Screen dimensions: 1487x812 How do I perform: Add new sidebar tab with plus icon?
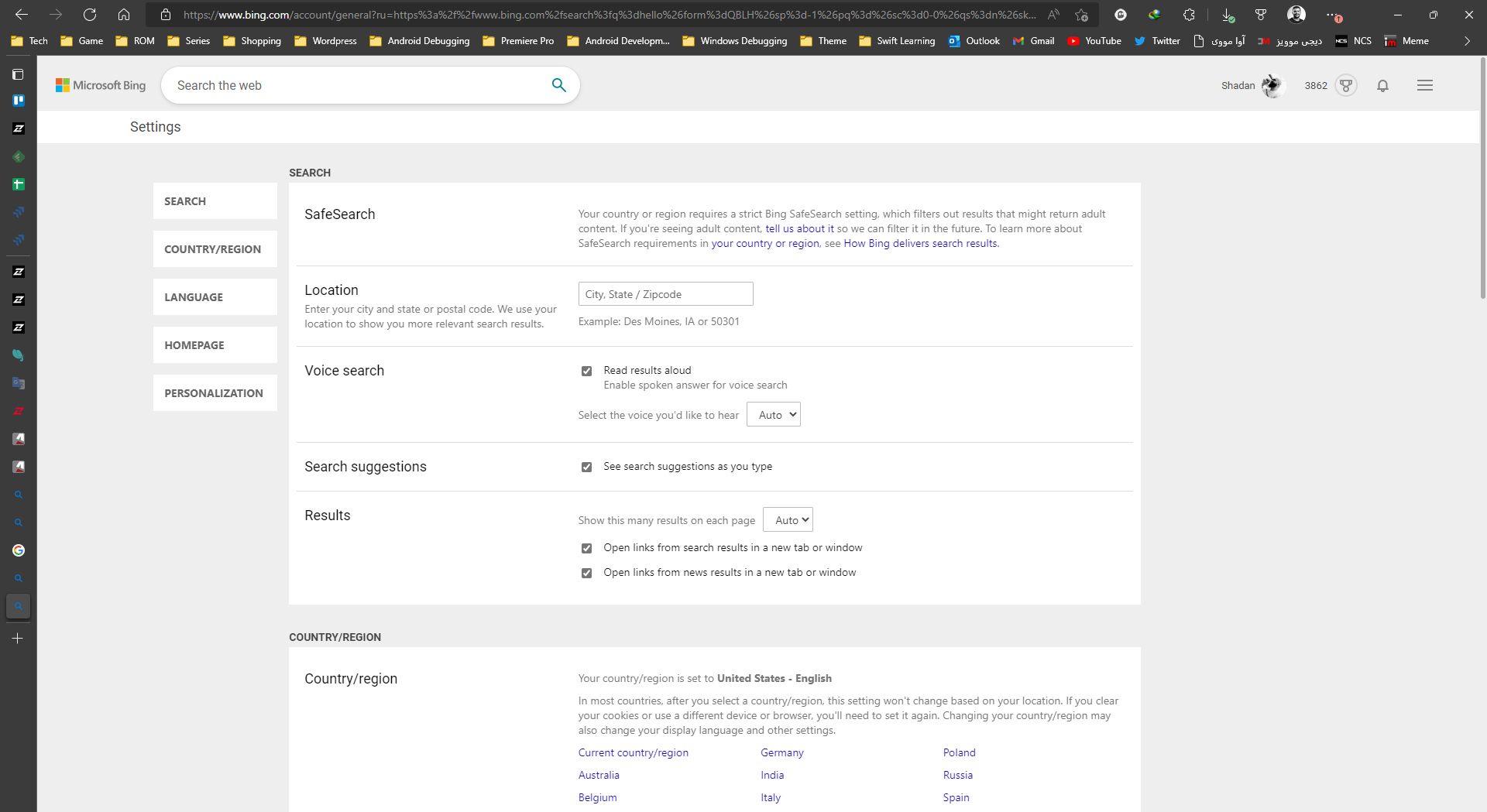pyautogui.click(x=18, y=639)
